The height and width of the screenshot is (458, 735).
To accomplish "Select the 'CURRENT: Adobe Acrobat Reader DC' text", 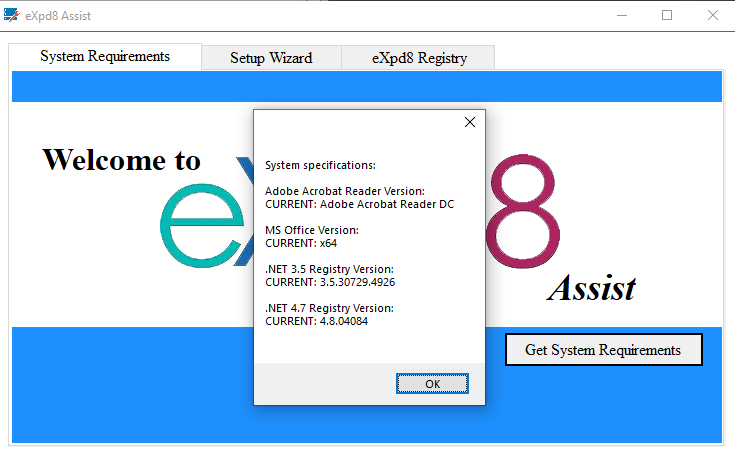I will point(360,204).
